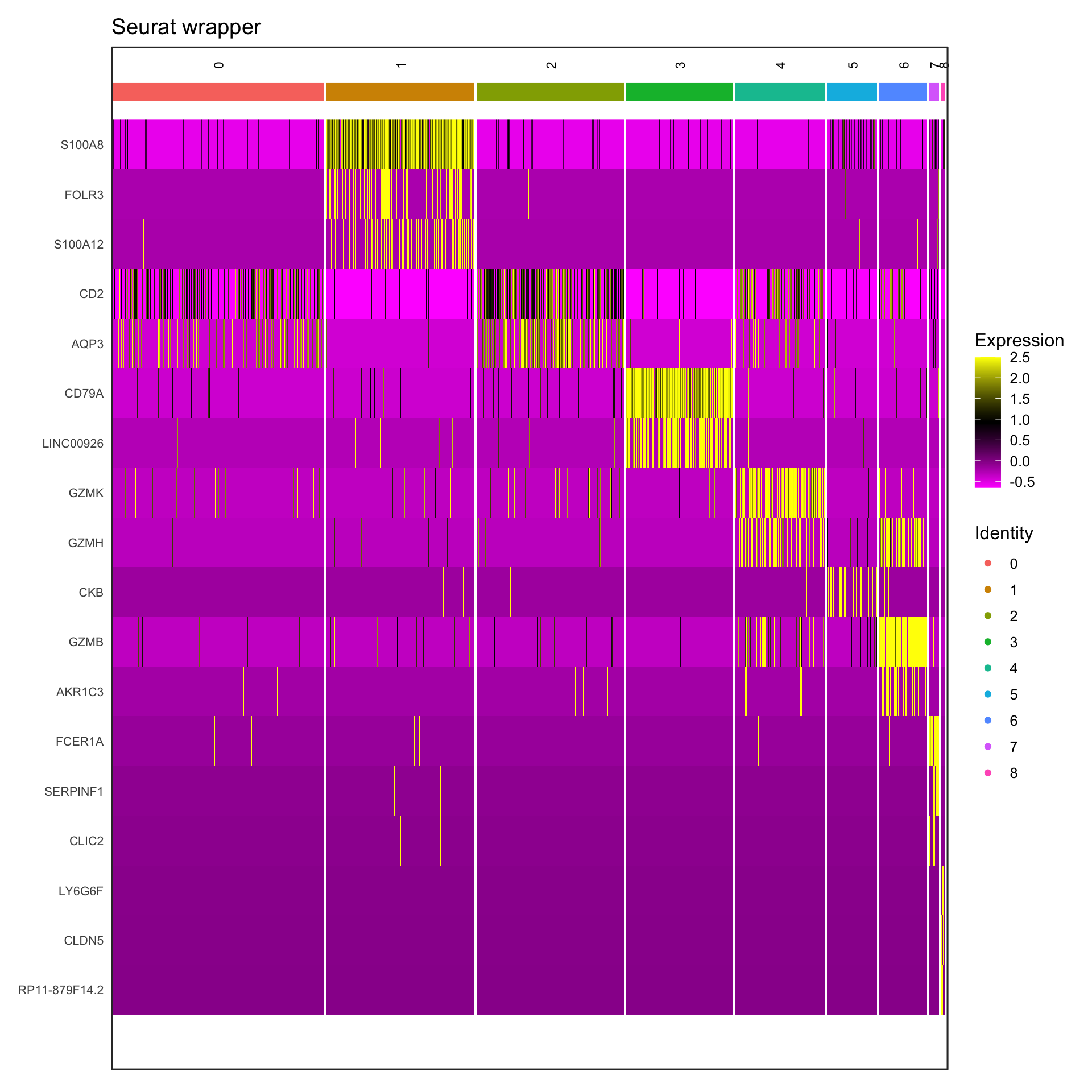Click the blue Identity 6 legend dot
The height and width of the screenshot is (1092, 1092).
coord(988,720)
